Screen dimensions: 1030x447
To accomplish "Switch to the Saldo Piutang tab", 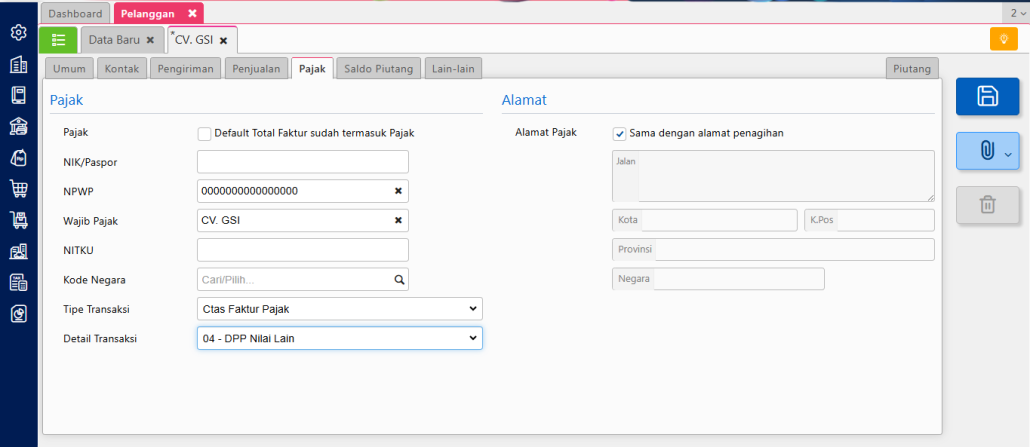I will [378, 68].
